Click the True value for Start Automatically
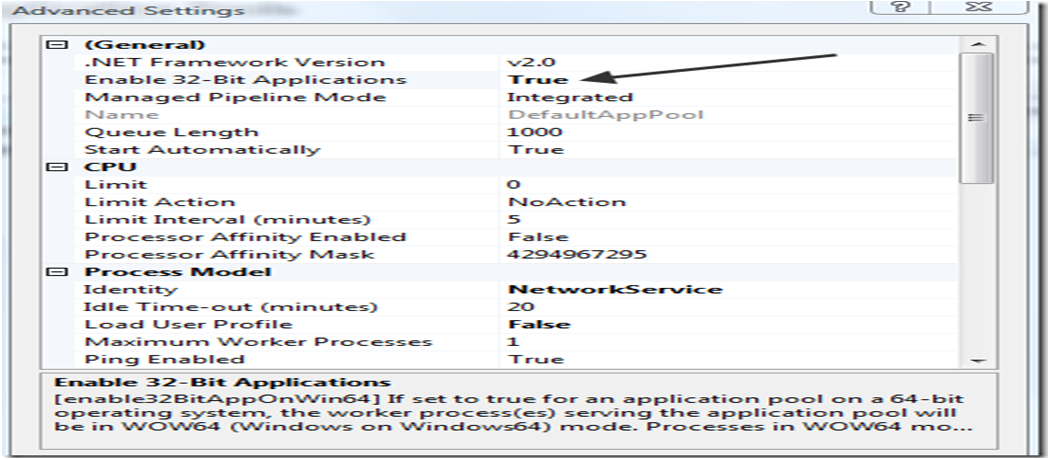Screen dimensions: 1050x459 click(x=536, y=149)
